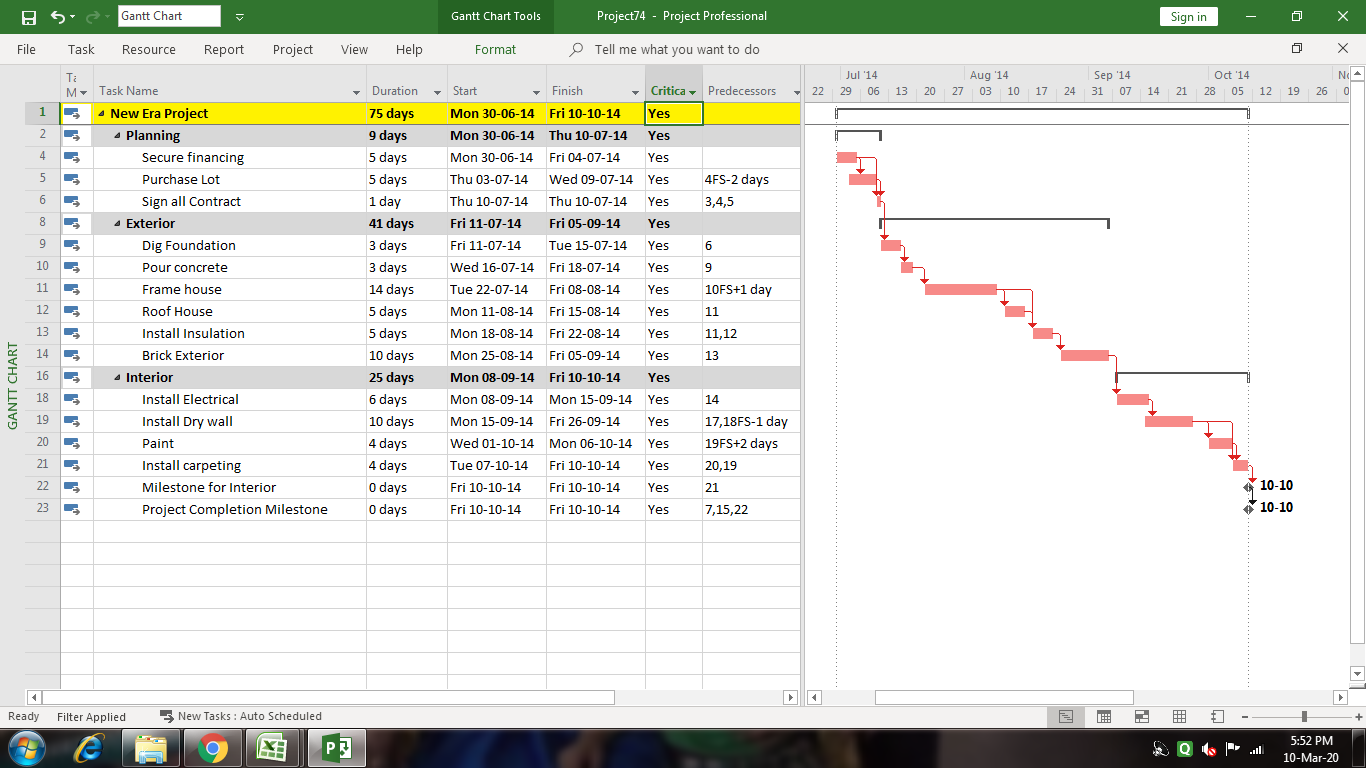
Task: Switch to the View tab
Action: pos(354,48)
